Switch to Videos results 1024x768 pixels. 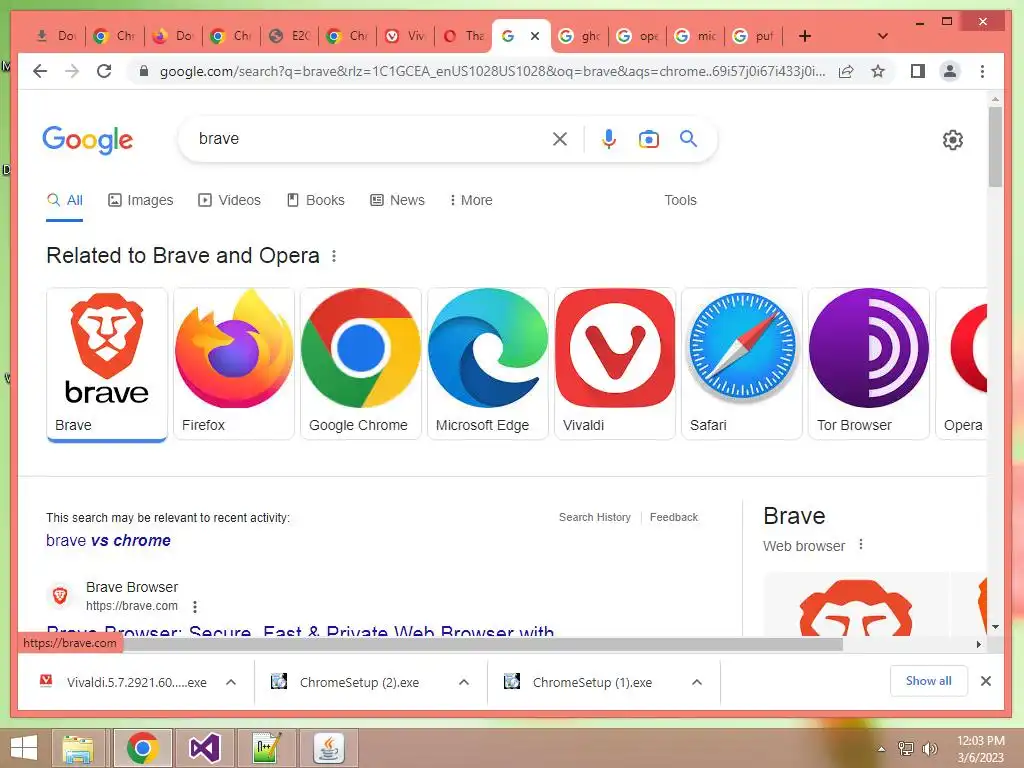[229, 200]
